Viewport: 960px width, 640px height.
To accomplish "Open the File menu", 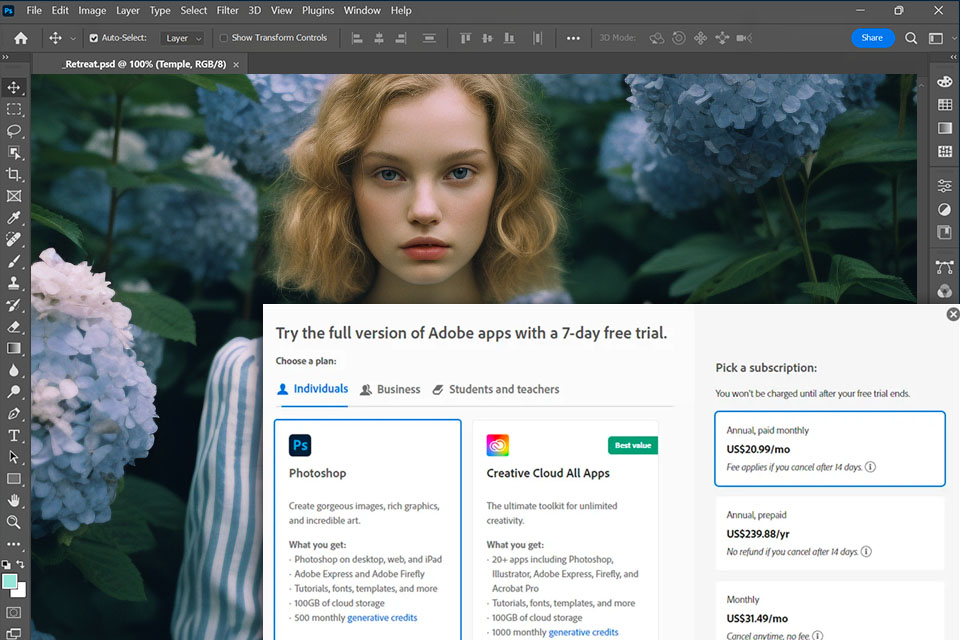I will 34,10.
